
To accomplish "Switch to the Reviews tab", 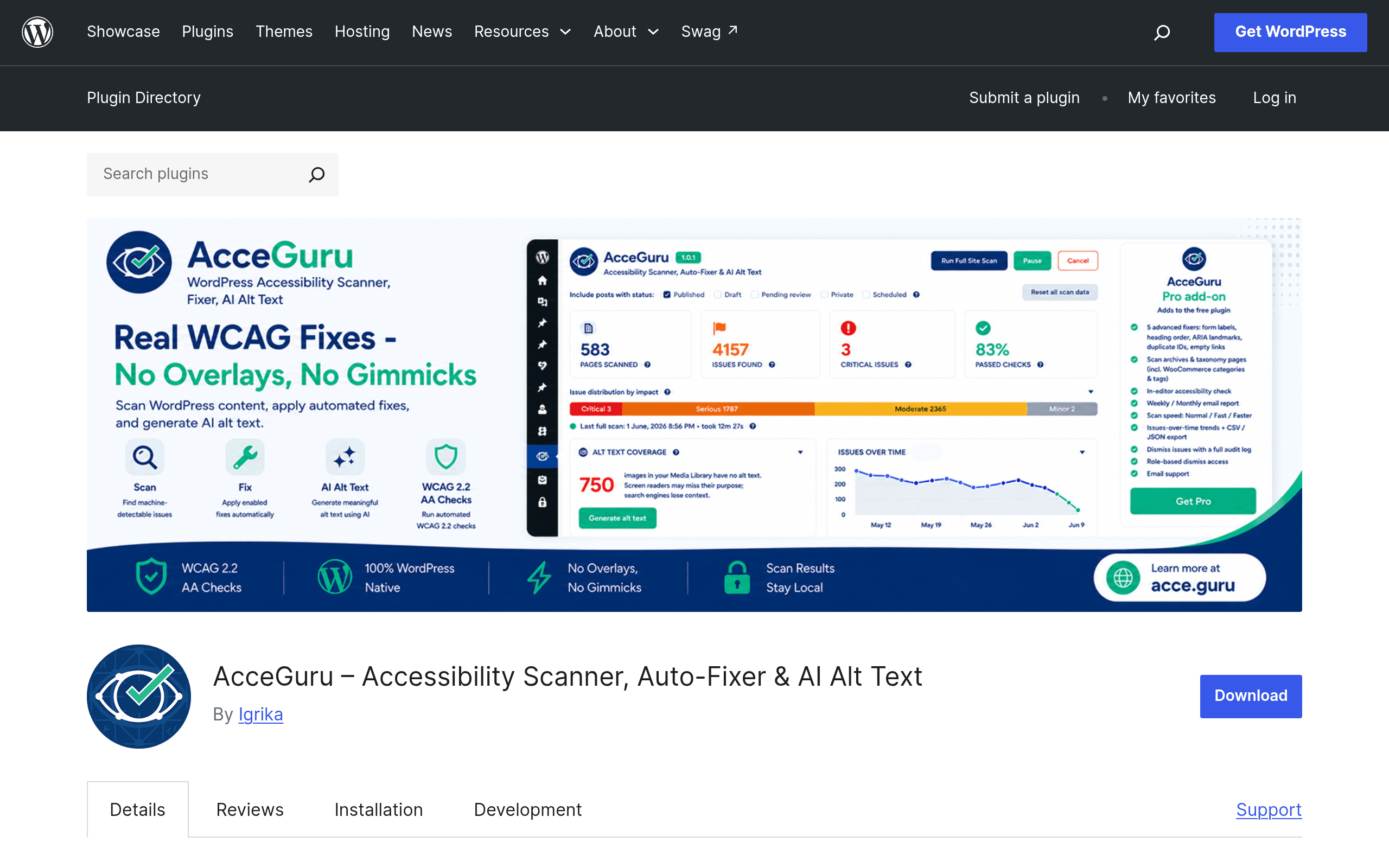I will coord(250,809).
